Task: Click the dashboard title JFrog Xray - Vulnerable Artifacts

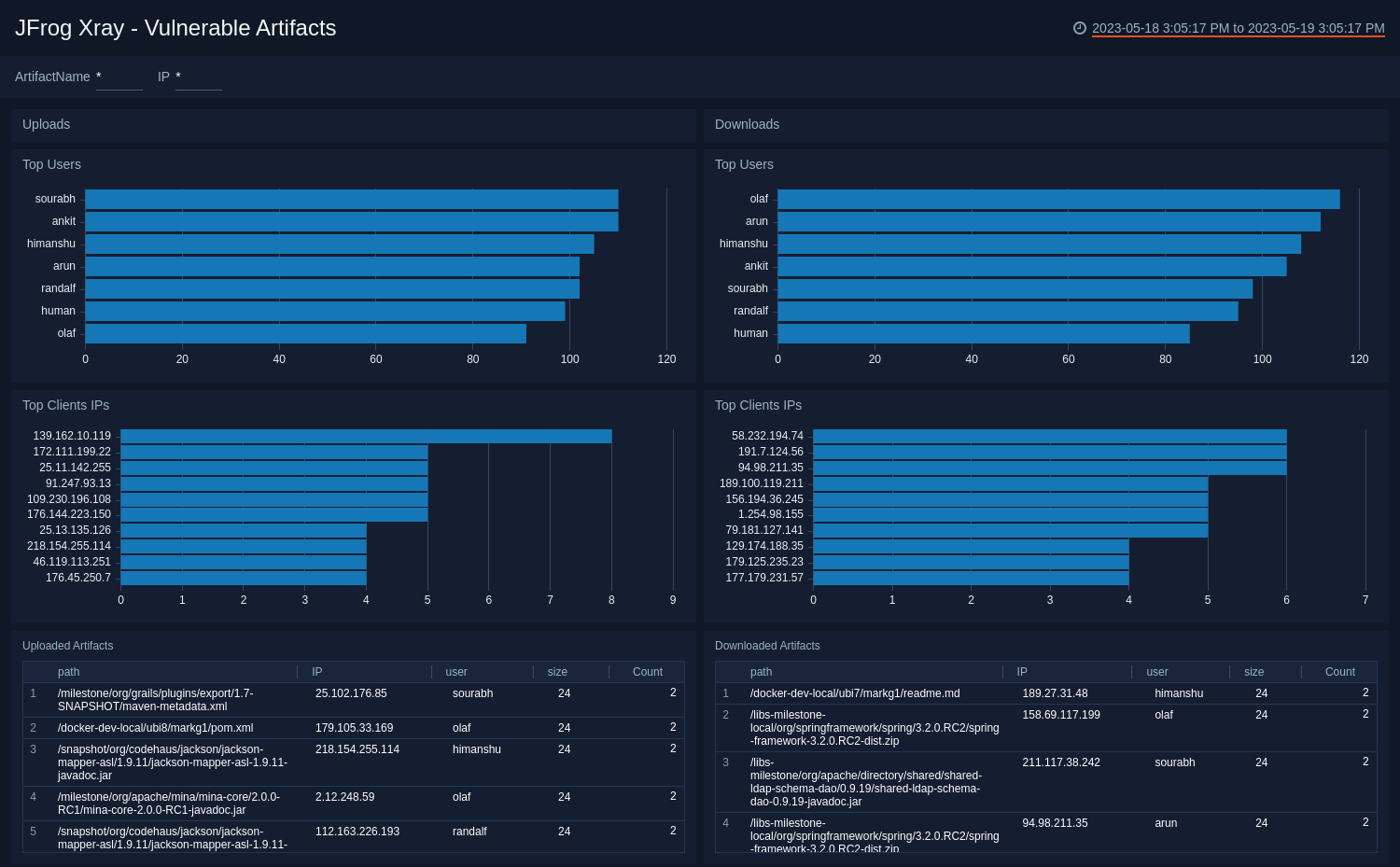Action: tap(175, 28)
